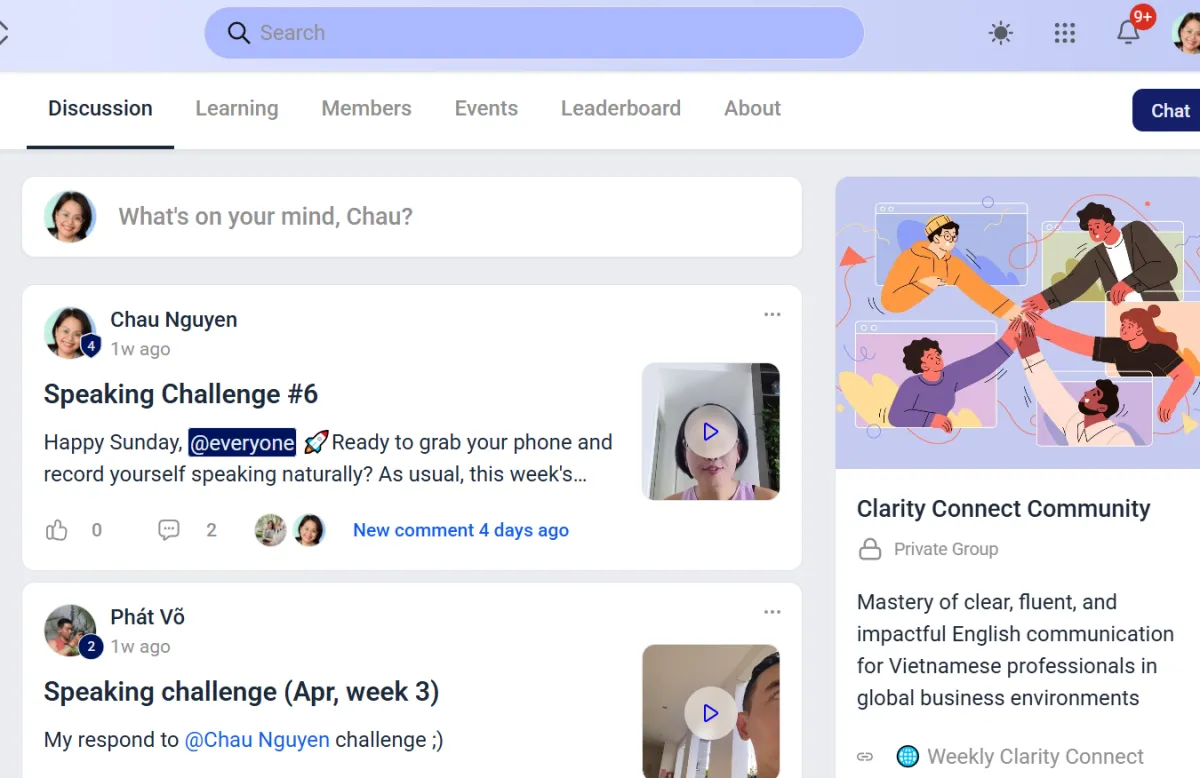Screen dimensions: 1200x778
Task: Open the Chat button
Action: pos(1167,110)
